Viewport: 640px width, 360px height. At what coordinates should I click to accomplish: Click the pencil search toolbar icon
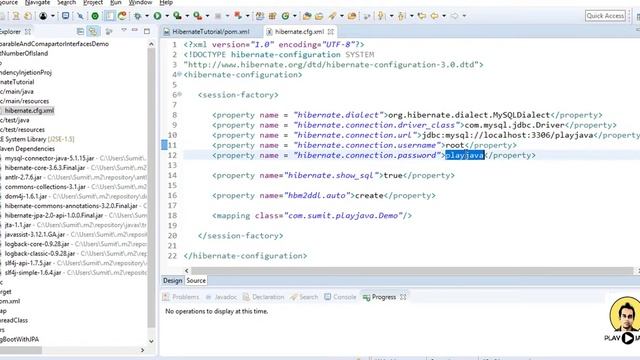coord(332,16)
